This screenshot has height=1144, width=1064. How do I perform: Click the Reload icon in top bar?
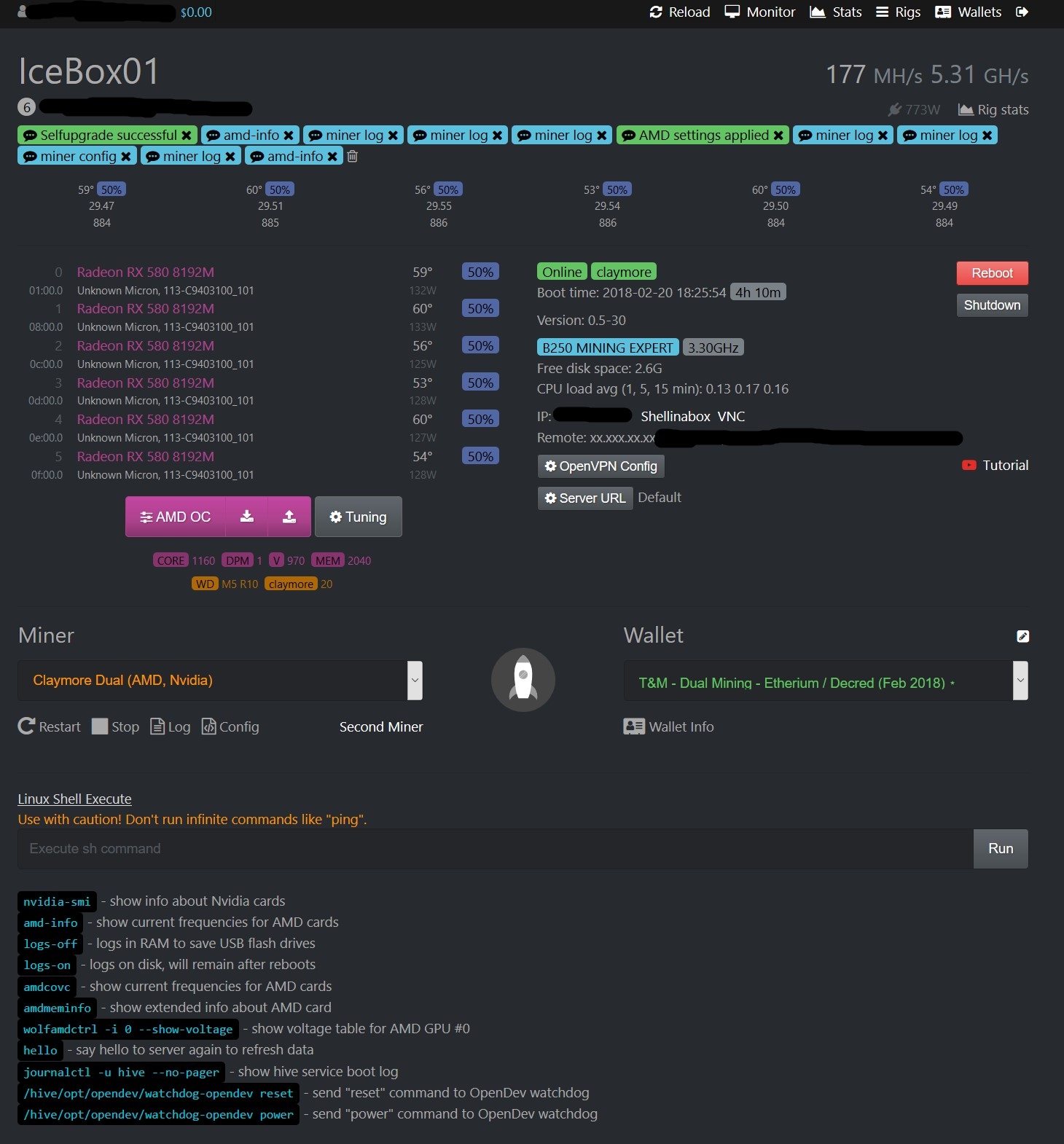coord(656,12)
